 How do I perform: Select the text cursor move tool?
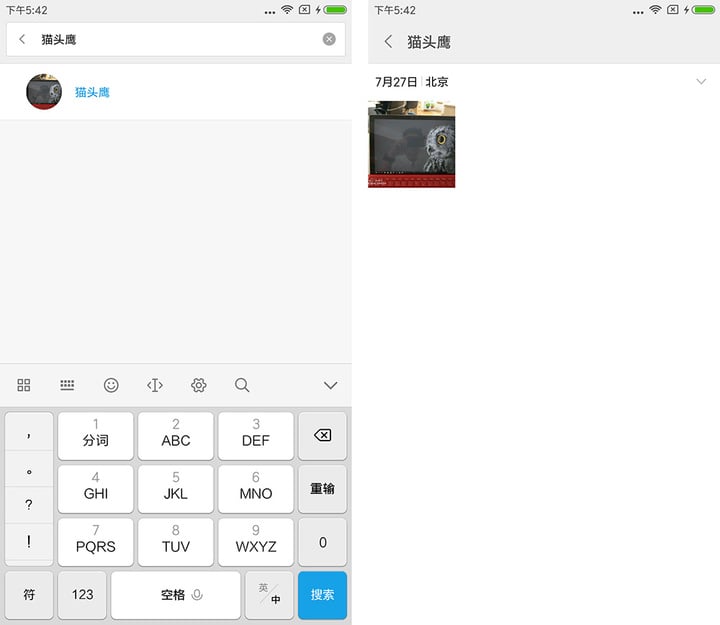click(x=155, y=385)
